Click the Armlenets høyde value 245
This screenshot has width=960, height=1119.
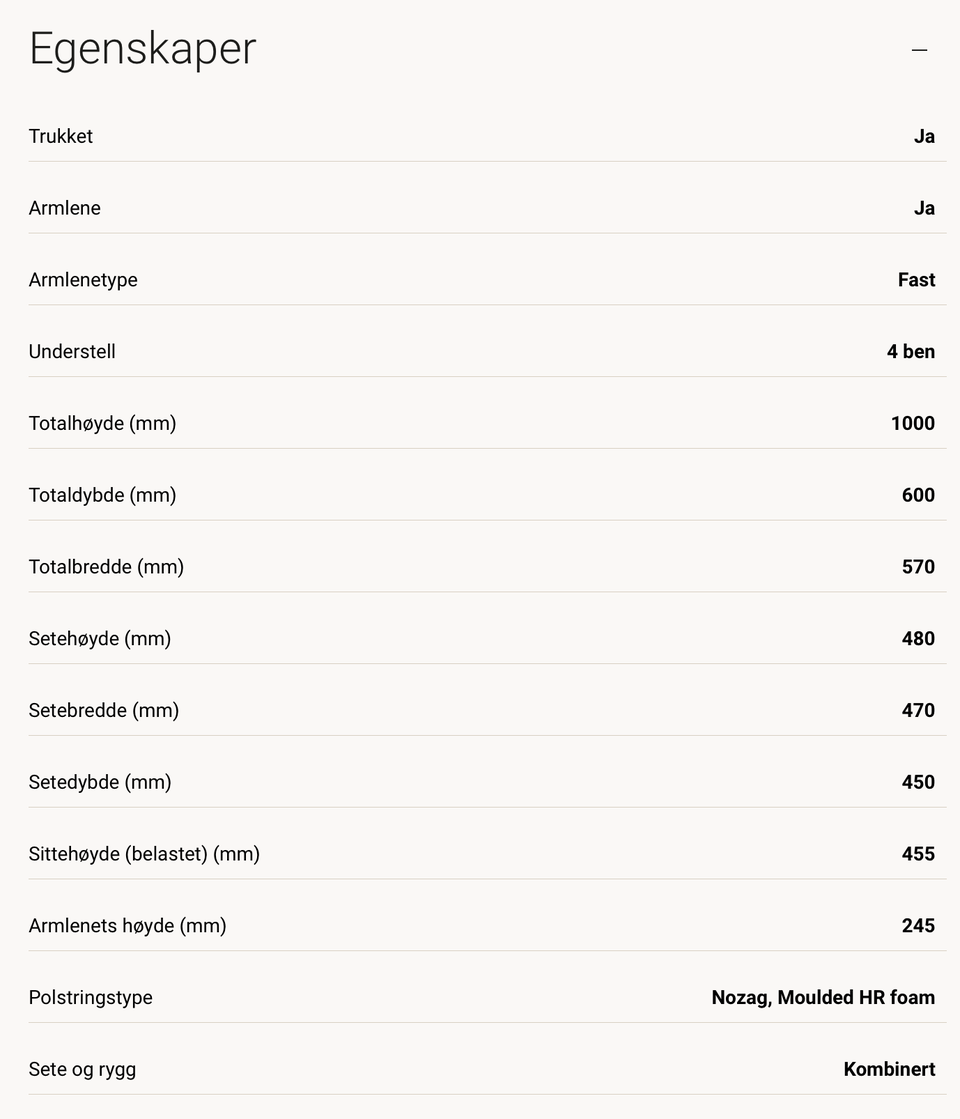pos(918,926)
